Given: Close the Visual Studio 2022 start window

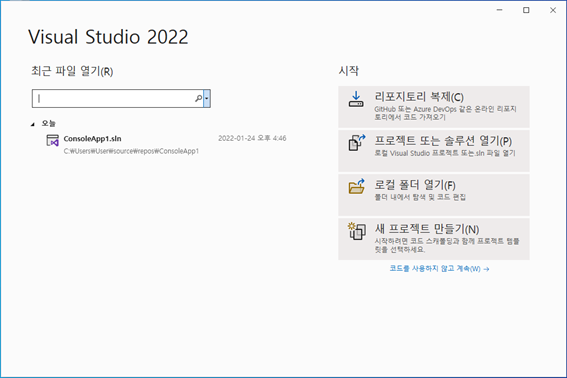Looking at the screenshot, I should (x=553, y=10).
